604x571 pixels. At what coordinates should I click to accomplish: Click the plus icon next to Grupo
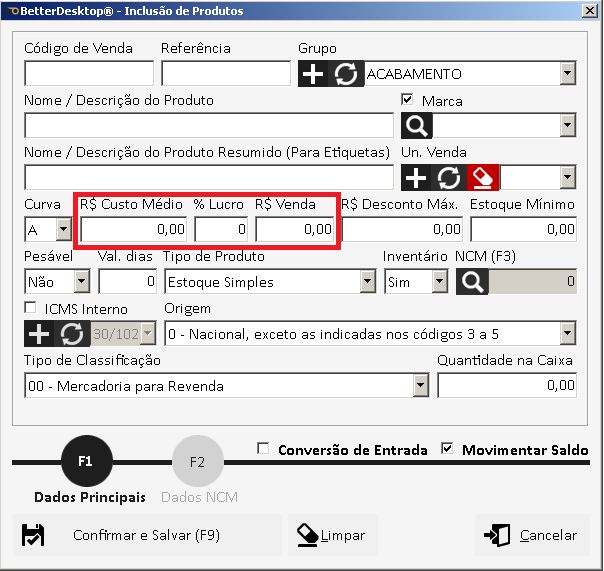[314, 74]
